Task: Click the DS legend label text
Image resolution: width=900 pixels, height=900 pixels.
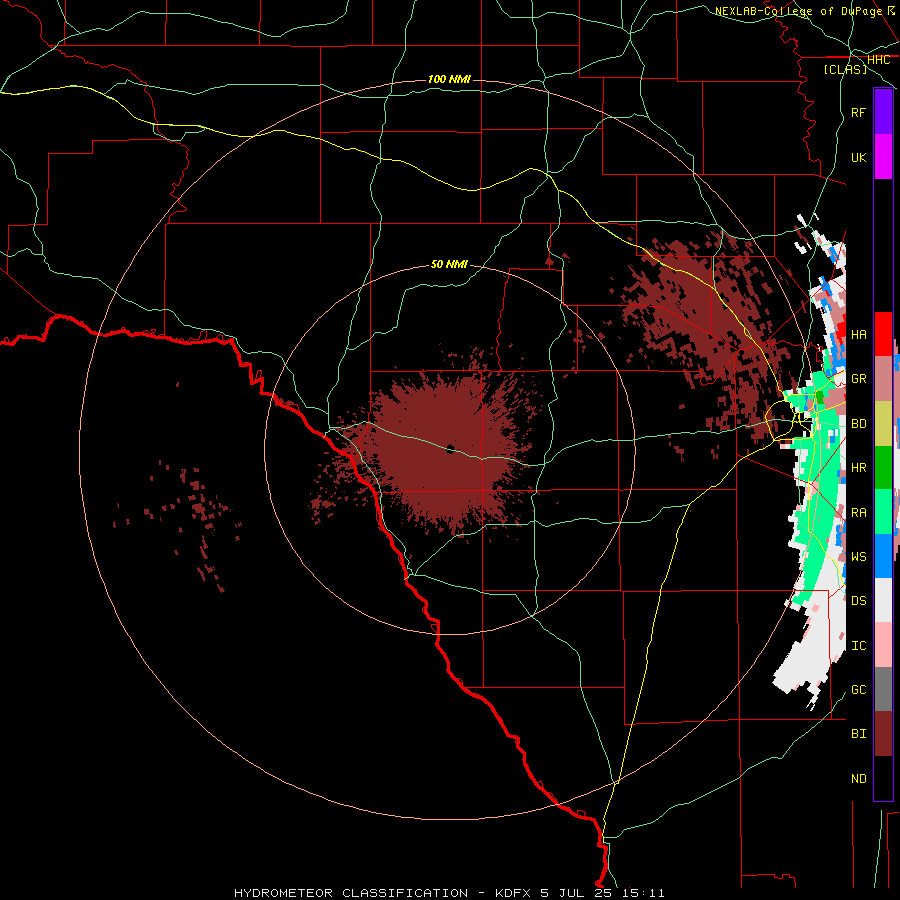Action: (858, 600)
